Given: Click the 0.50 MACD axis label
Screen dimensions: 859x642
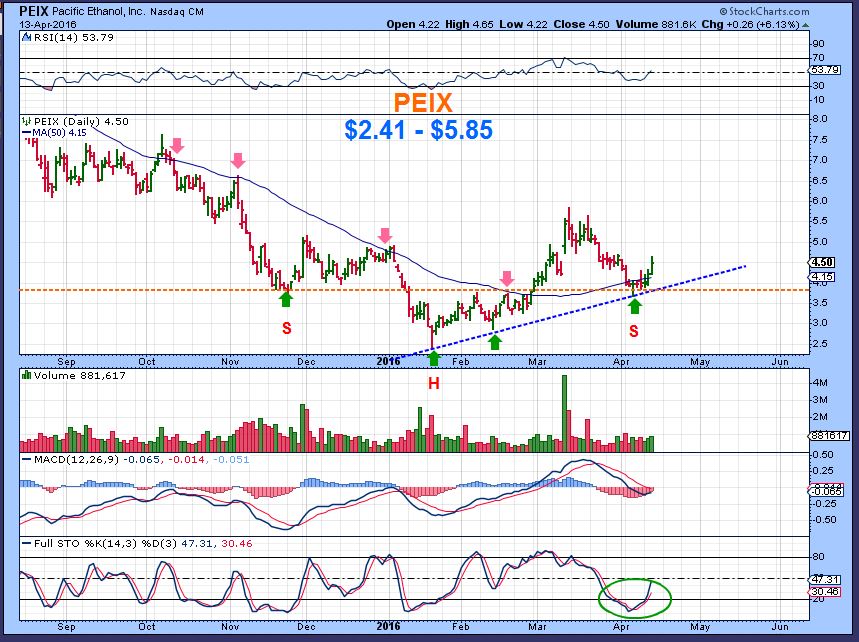Looking at the screenshot, I should [x=824, y=455].
